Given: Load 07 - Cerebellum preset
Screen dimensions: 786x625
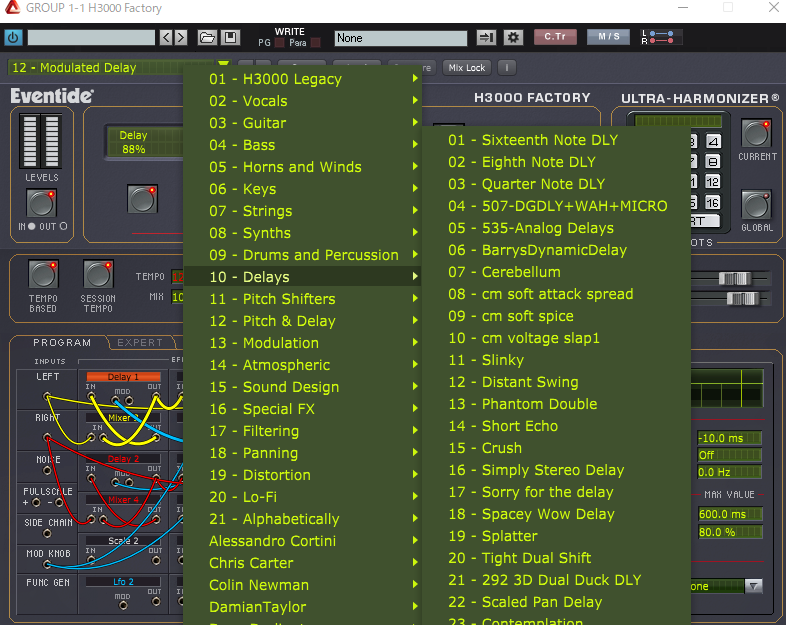Looking at the screenshot, I should [x=556, y=272].
